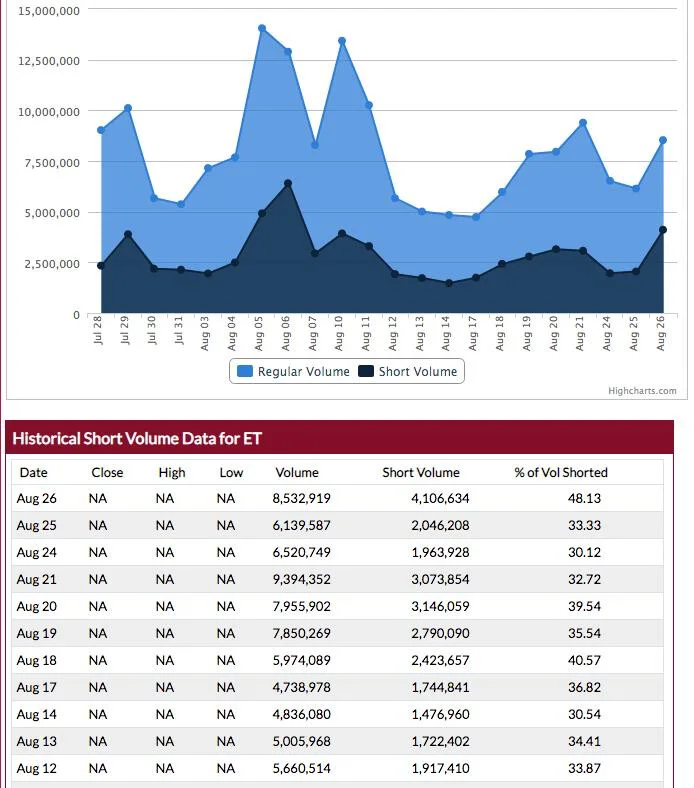The width and height of the screenshot is (694, 788).
Task: Click the Aug 05 regular volume peak point
Action: pos(262,29)
